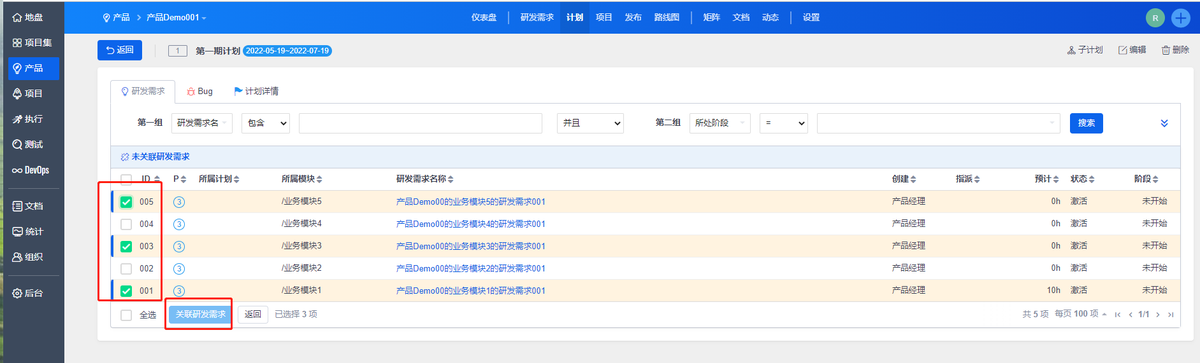The image size is (1200, 363).
Task: Go to the last page arrow
Action: (1171, 314)
